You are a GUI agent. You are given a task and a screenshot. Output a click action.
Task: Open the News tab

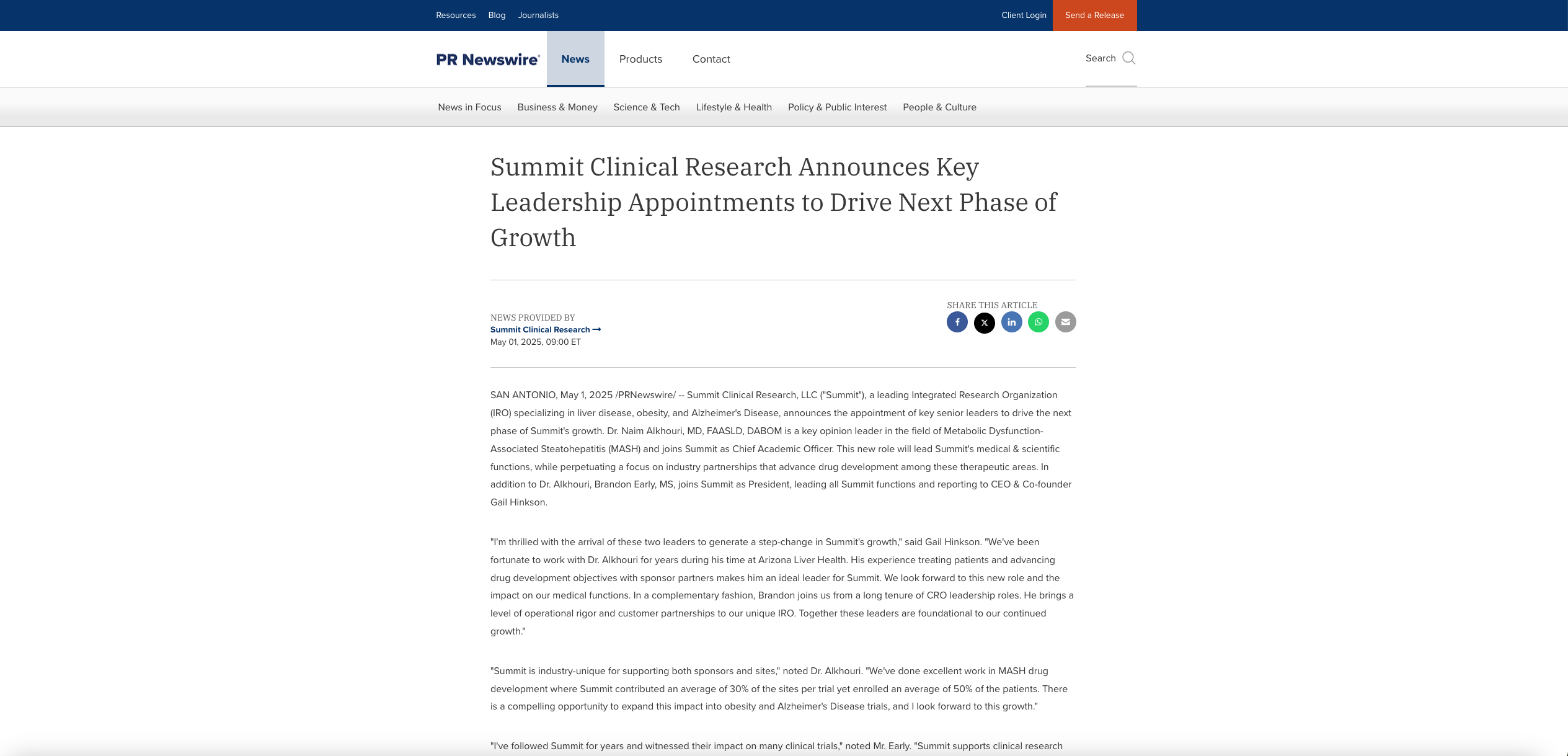pos(575,59)
